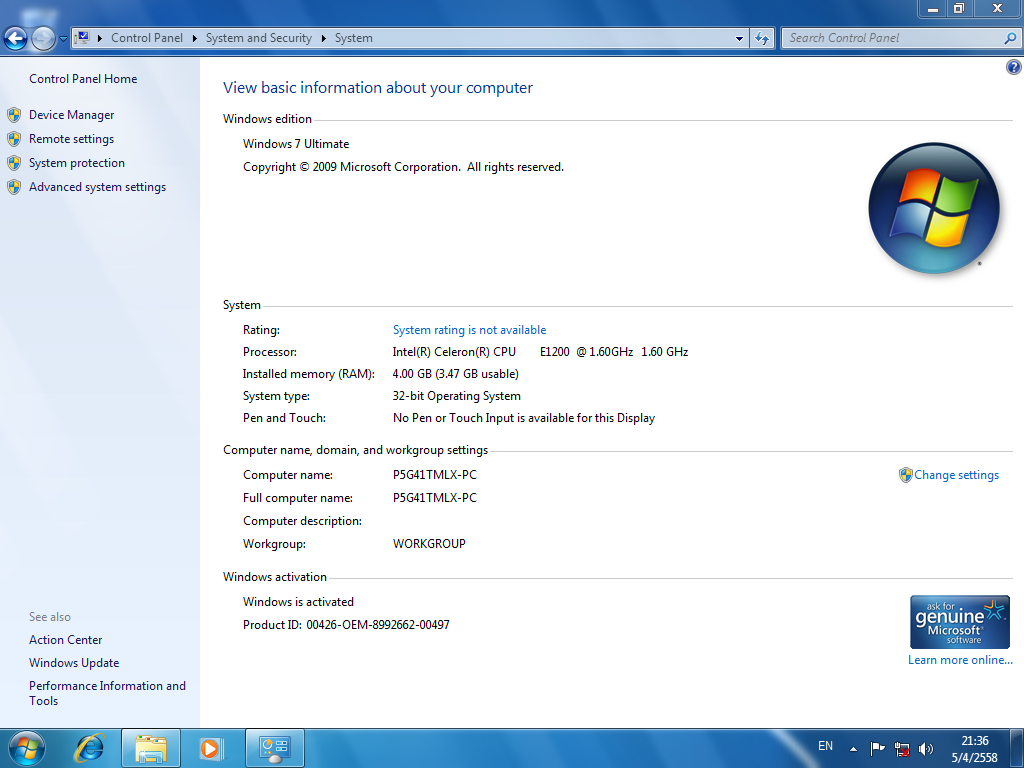Click EN language indicator
Screen dimensions: 1024x768
pyautogui.click(x=825, y=746)
